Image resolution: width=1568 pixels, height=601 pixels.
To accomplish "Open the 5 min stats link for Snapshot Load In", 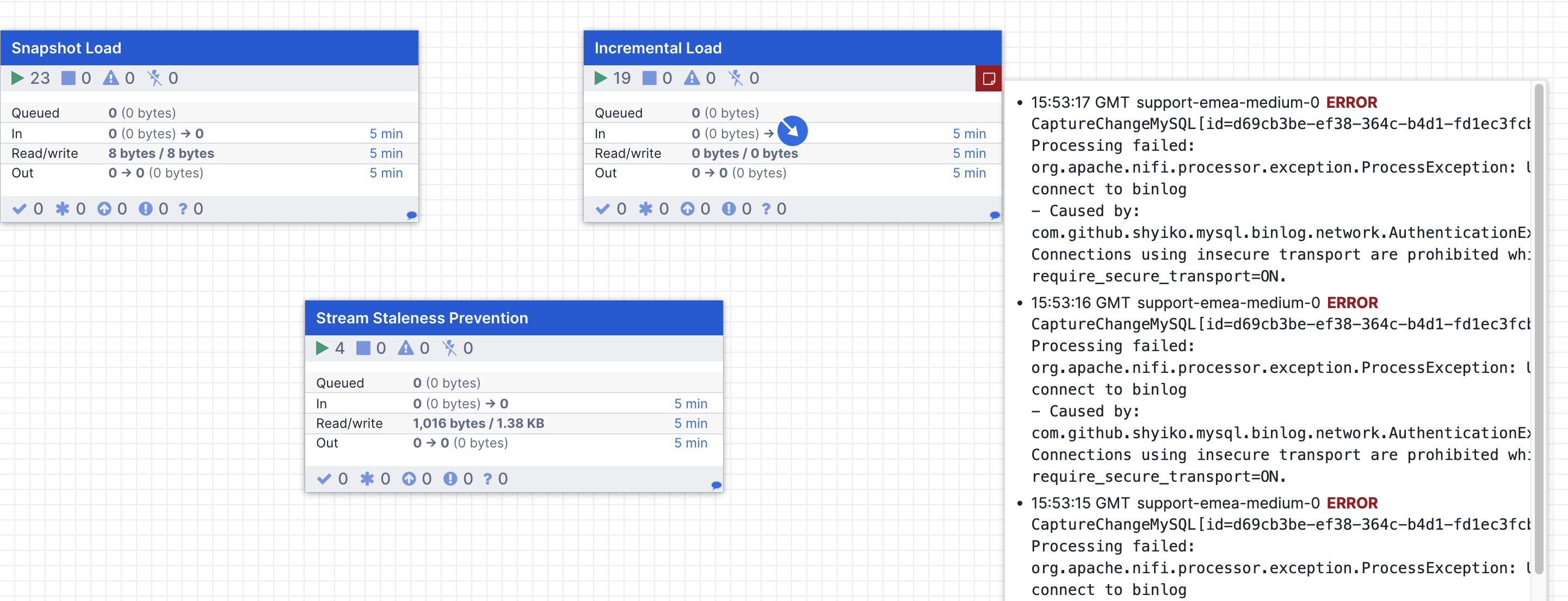I will [x=386, y=133].
